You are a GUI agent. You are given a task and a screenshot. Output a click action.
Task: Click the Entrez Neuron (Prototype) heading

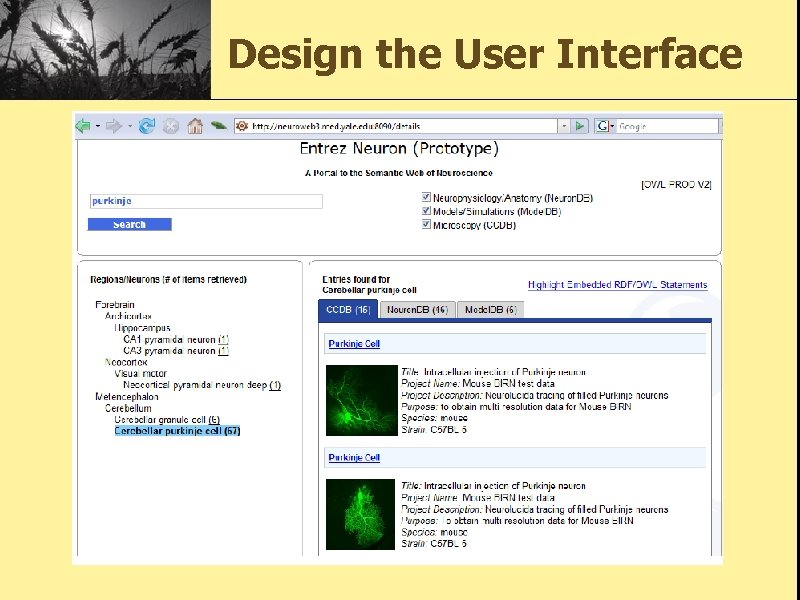coord(399,149)
